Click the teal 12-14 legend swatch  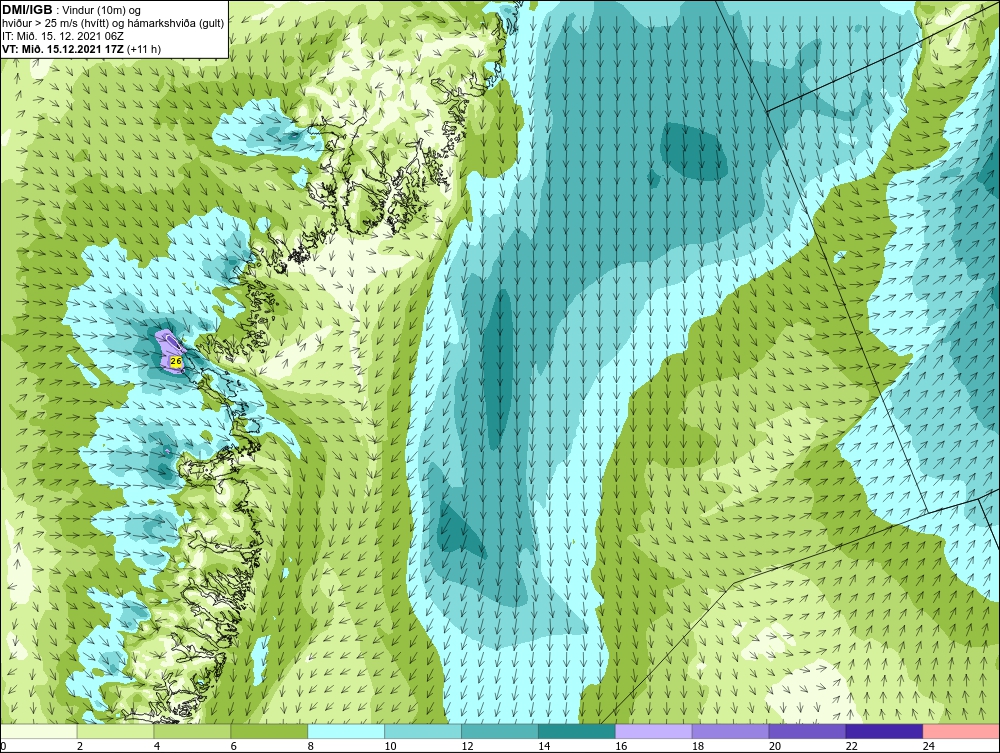coord(499,731)
